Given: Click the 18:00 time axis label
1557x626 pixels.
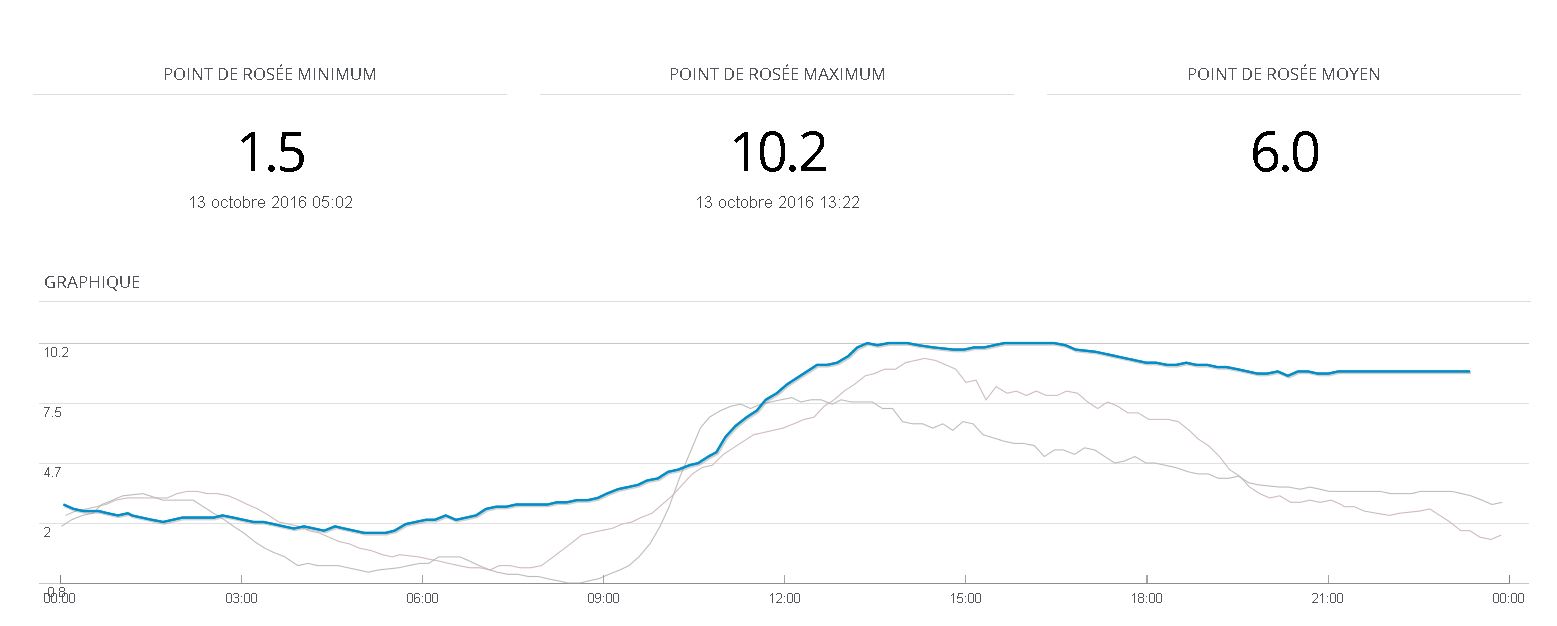Looking at the screenshot, I should click(x=1146, y=599).
